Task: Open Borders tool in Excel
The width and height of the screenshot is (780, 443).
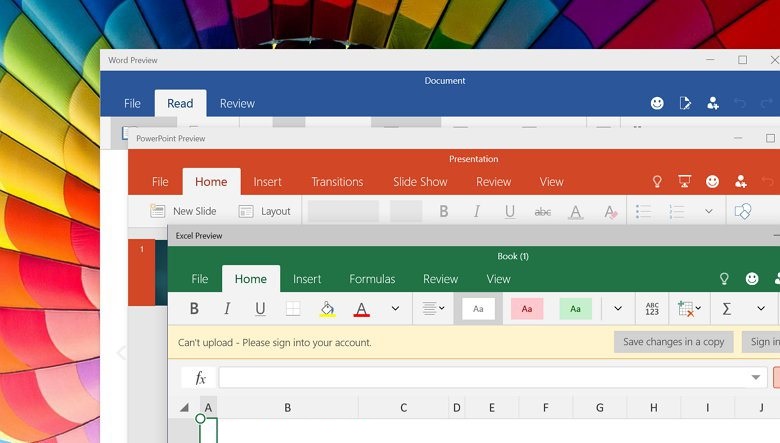Action: tap(293, 309)
